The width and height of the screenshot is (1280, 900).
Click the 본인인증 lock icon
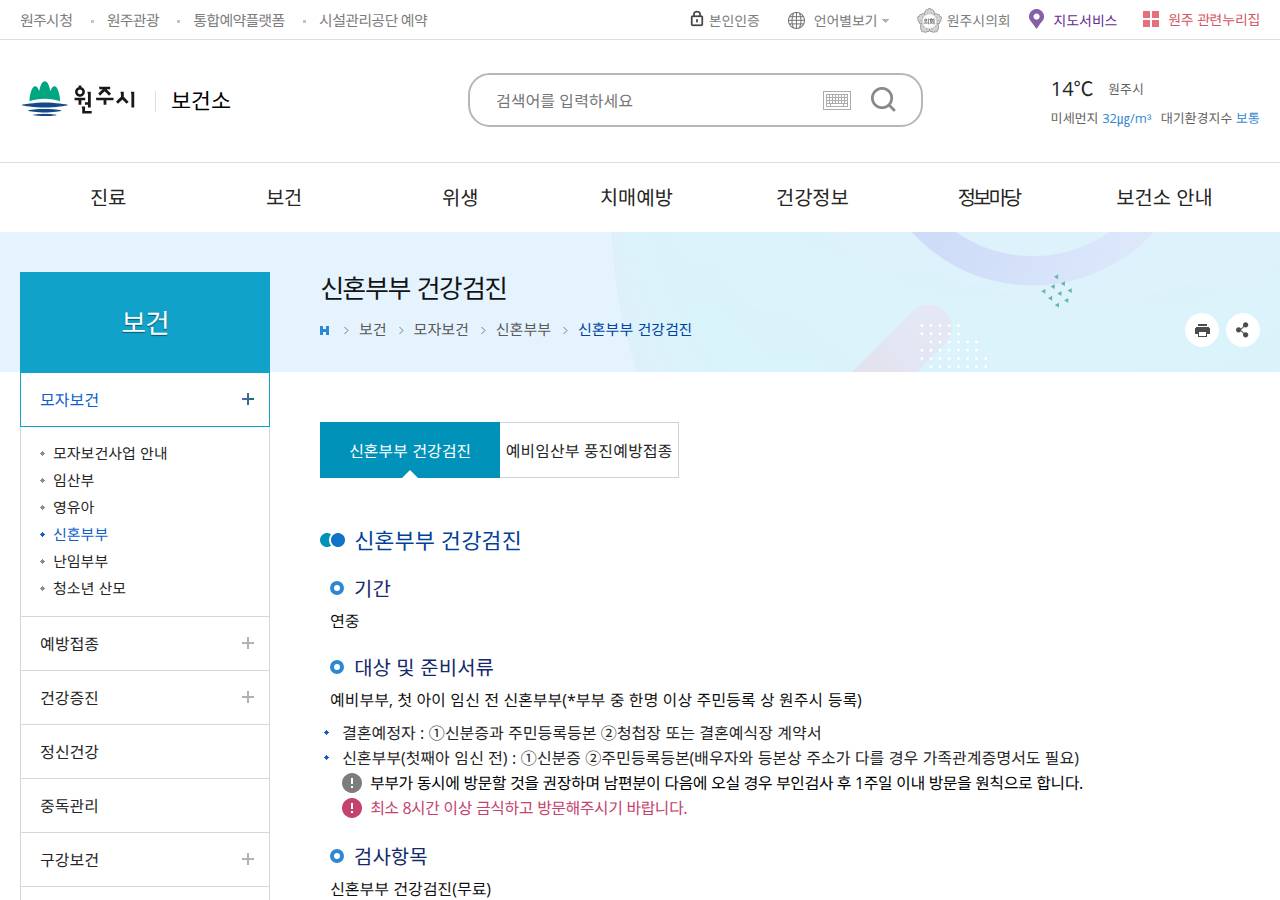tap(697, 19)
